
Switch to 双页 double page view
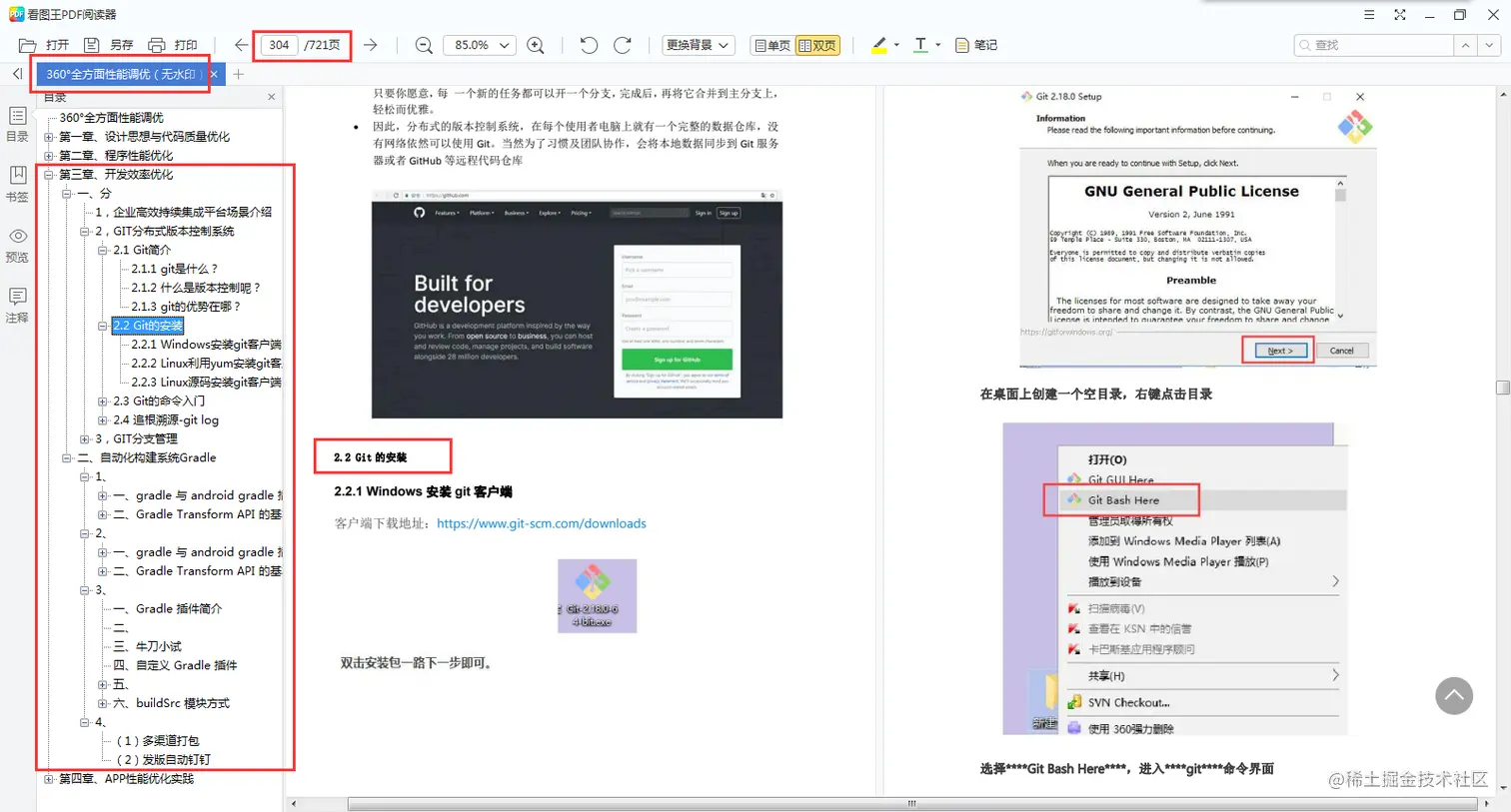(817, 45)
